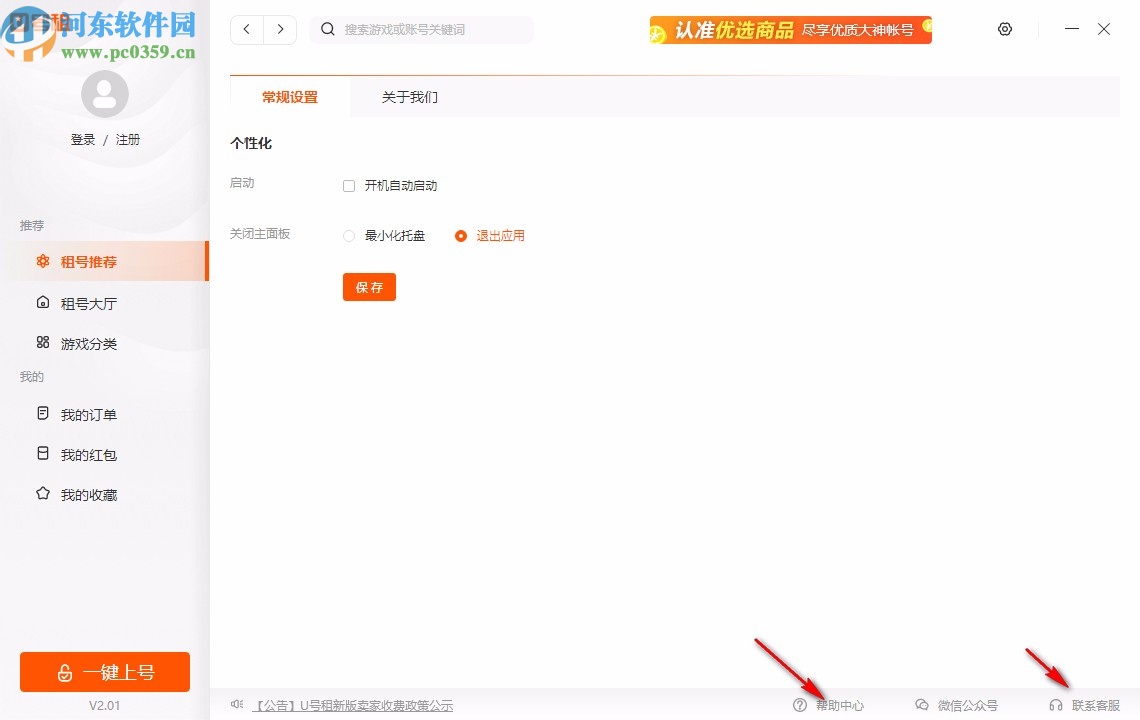This screenshot has height=720, width=1140.
Task: Select 最小化托盘 option
Action: (x=348, y=235)
